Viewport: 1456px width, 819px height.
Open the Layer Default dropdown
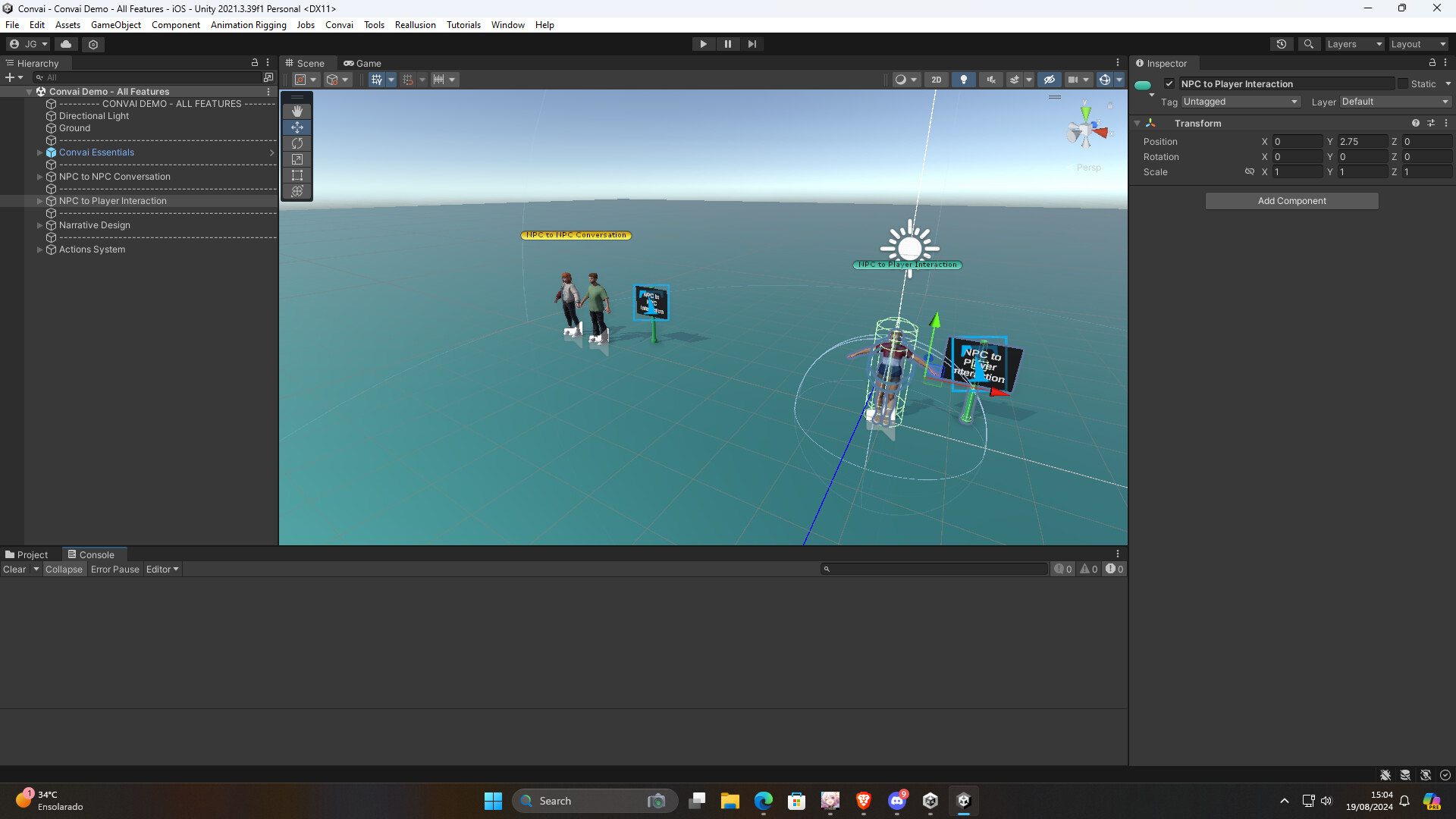click(x=1395, y=102)
